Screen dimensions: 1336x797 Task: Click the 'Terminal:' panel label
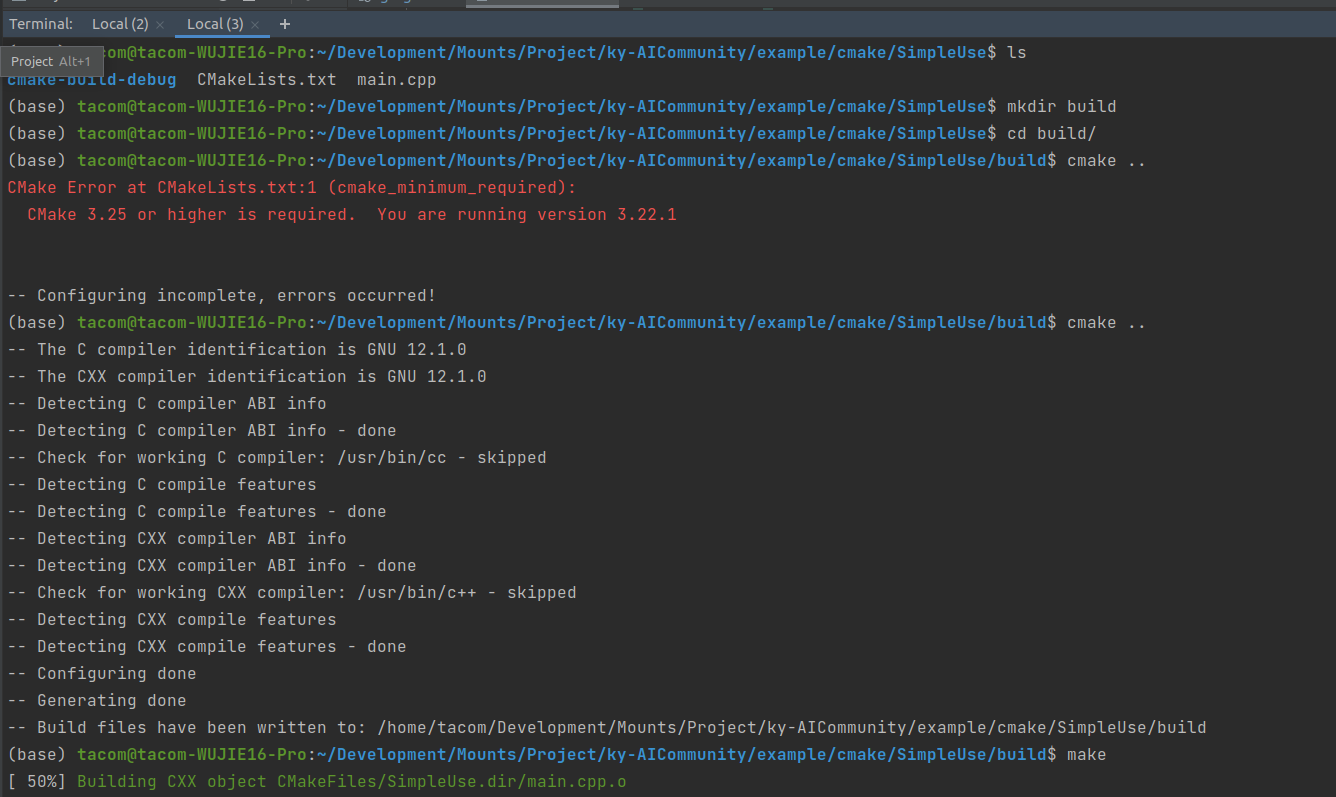click(41, 24)
